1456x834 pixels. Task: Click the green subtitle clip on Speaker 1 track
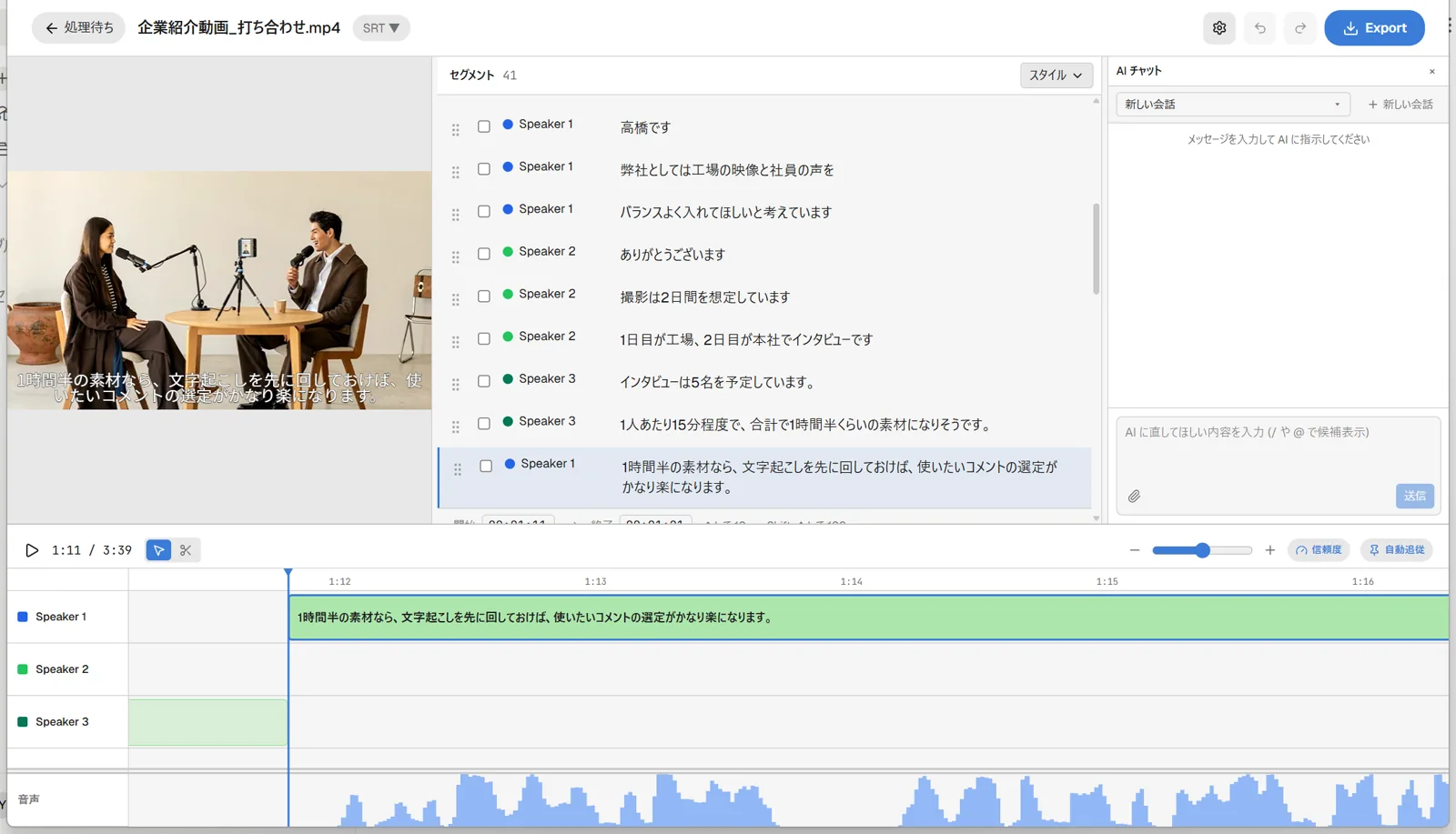click(868, 618)
